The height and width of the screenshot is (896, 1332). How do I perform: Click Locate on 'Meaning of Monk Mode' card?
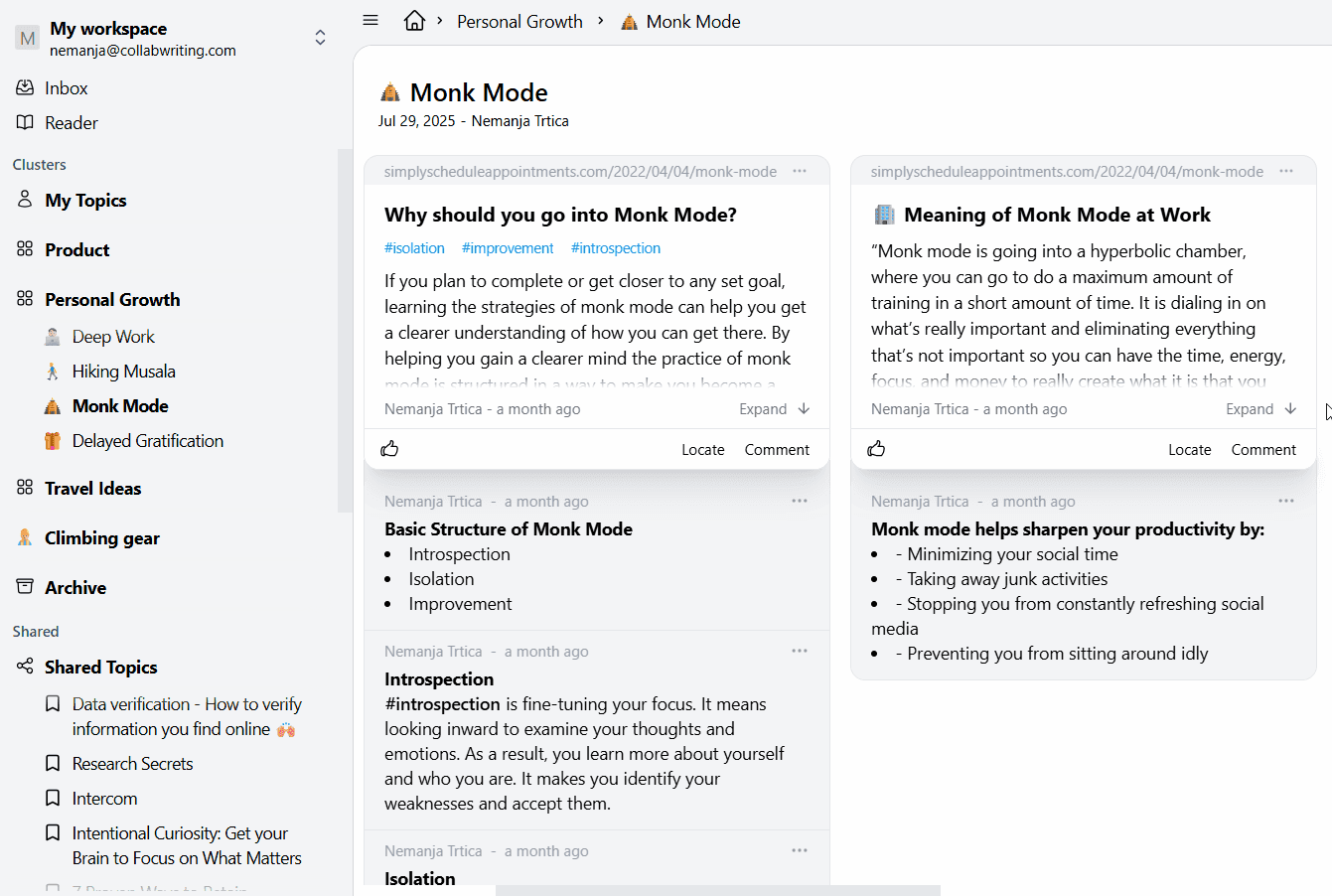(1190, 450)
